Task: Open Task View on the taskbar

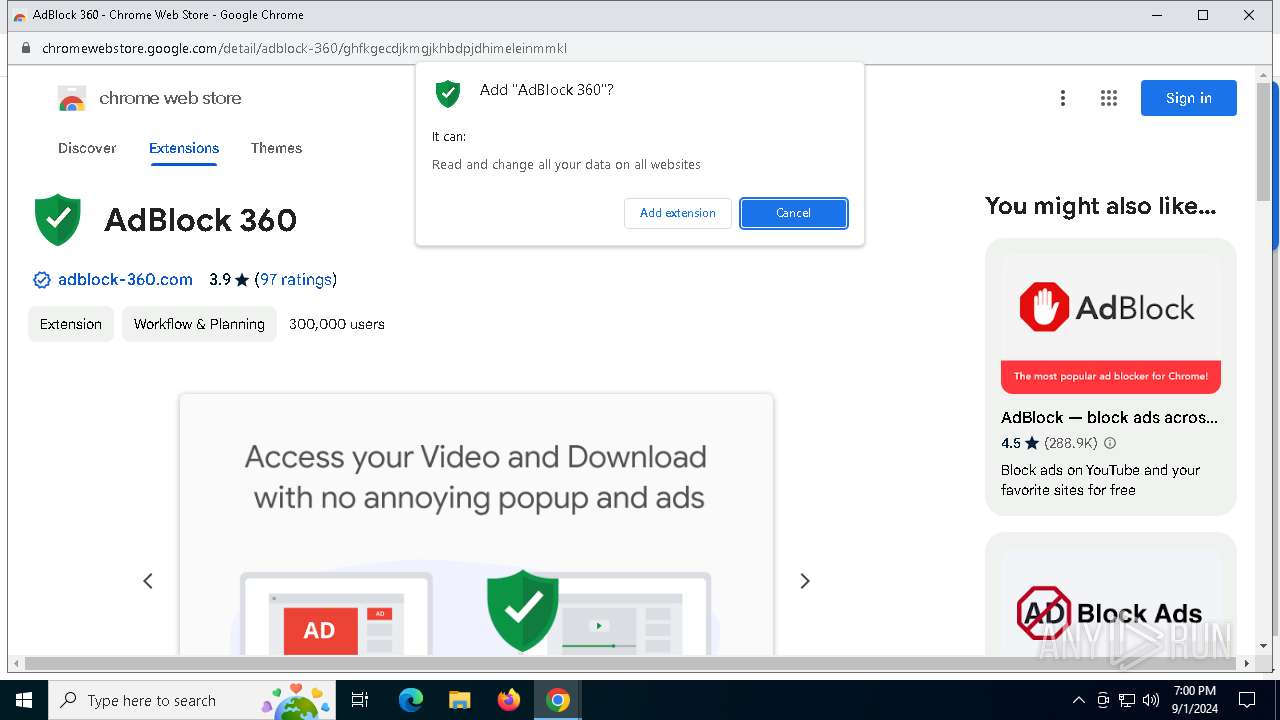Action: pyautogui.click(x=360, y=700)
